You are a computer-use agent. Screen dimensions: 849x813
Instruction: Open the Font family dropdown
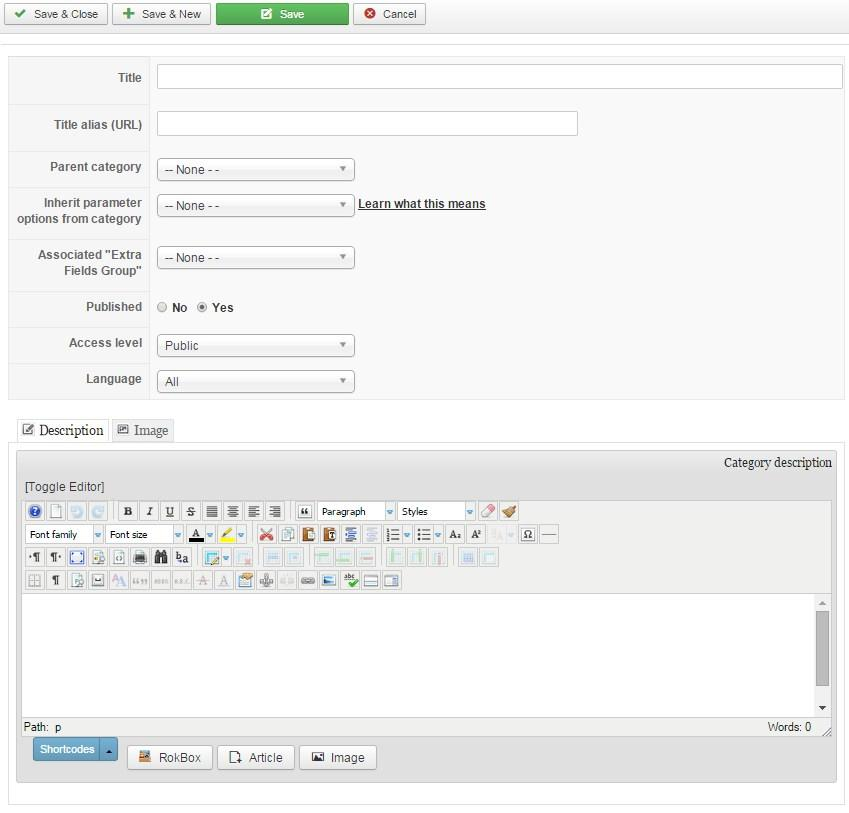click(x=64, y=535)
